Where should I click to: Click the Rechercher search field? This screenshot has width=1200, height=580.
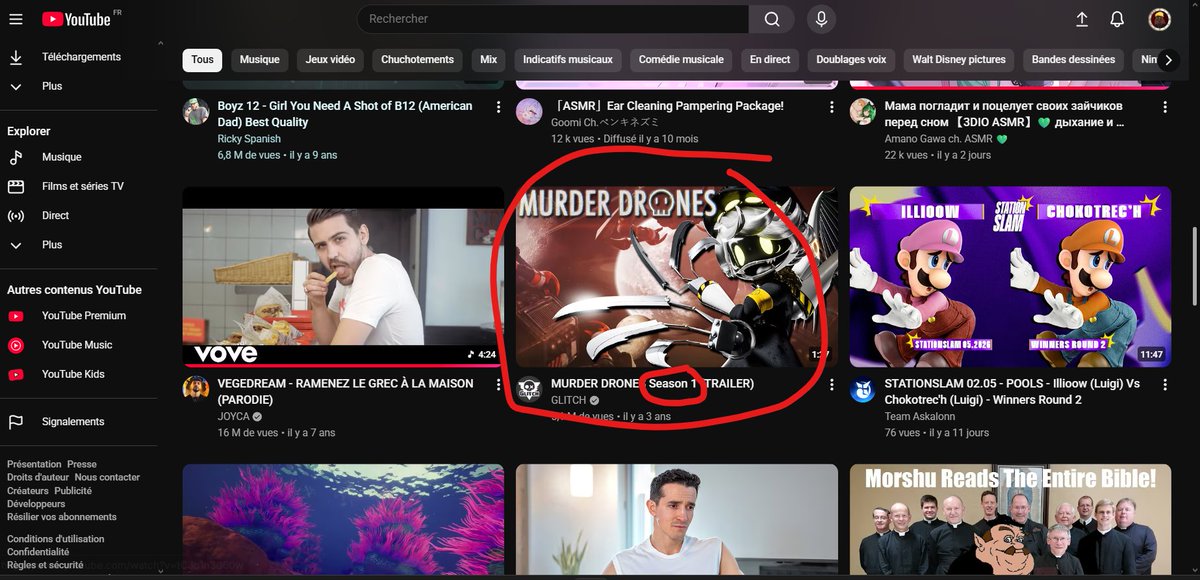[x=553, y=19]
